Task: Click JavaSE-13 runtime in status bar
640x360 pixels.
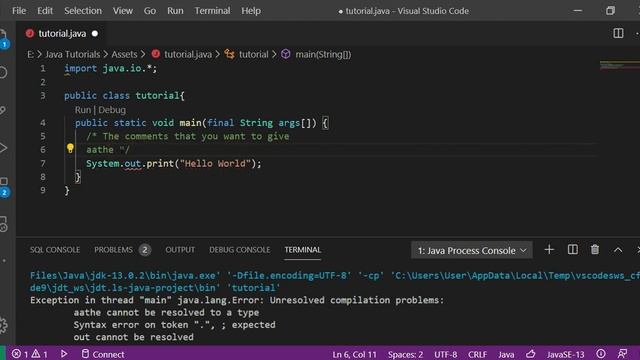Action: [566, 354]
